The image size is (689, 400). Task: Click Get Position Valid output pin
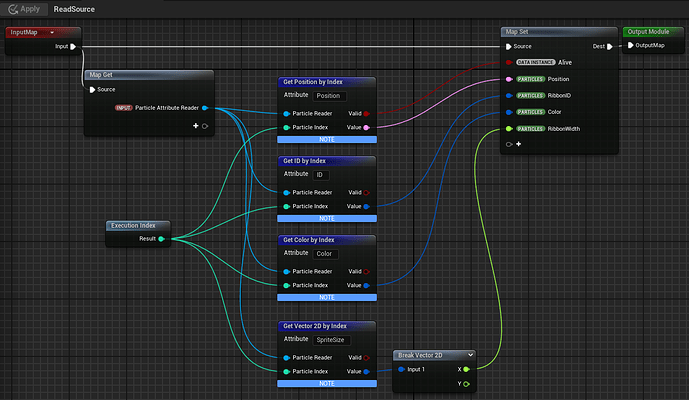click(x=366, y=114)
